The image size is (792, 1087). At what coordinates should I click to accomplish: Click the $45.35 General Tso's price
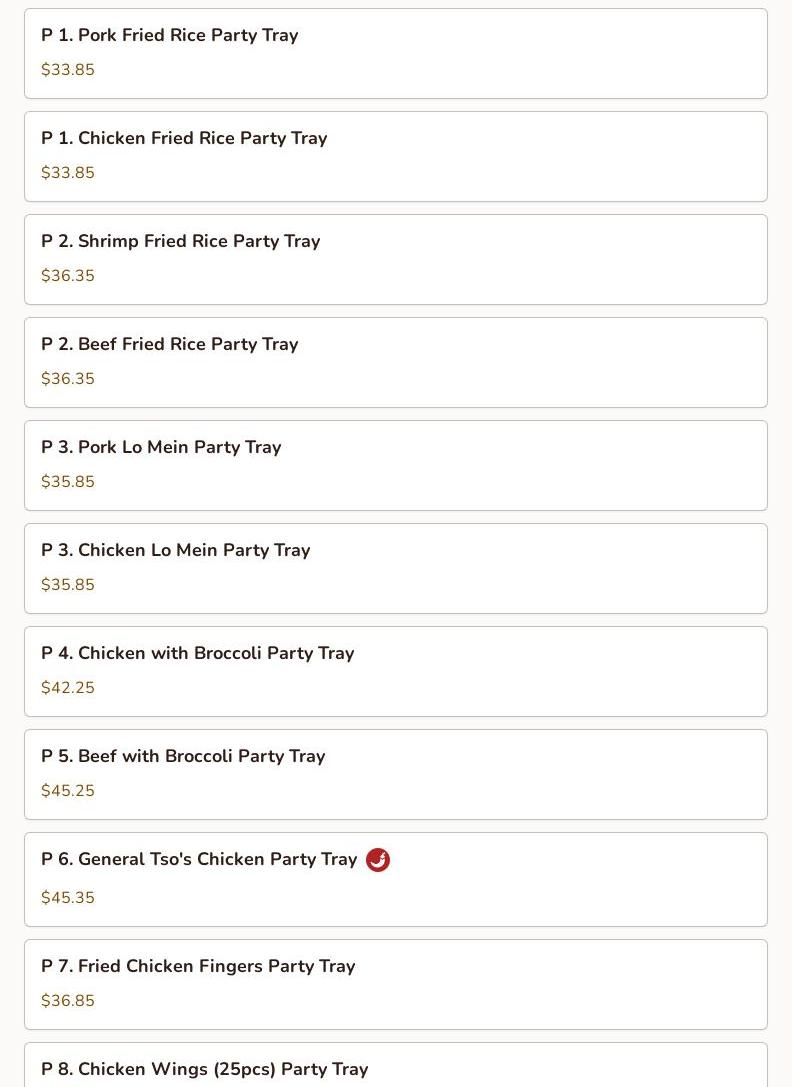pos(68,898)
